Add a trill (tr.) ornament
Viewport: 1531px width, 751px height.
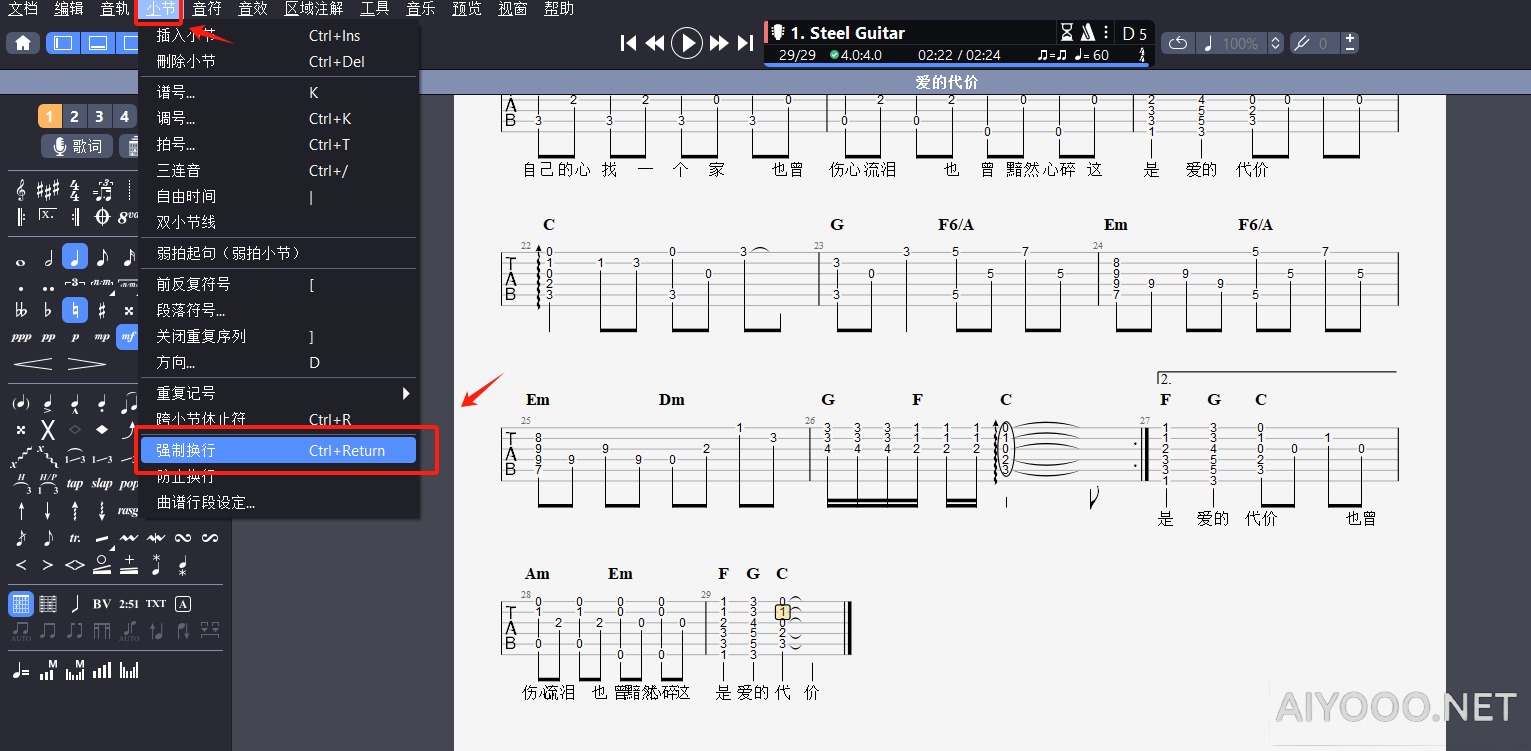click(75, 538)
